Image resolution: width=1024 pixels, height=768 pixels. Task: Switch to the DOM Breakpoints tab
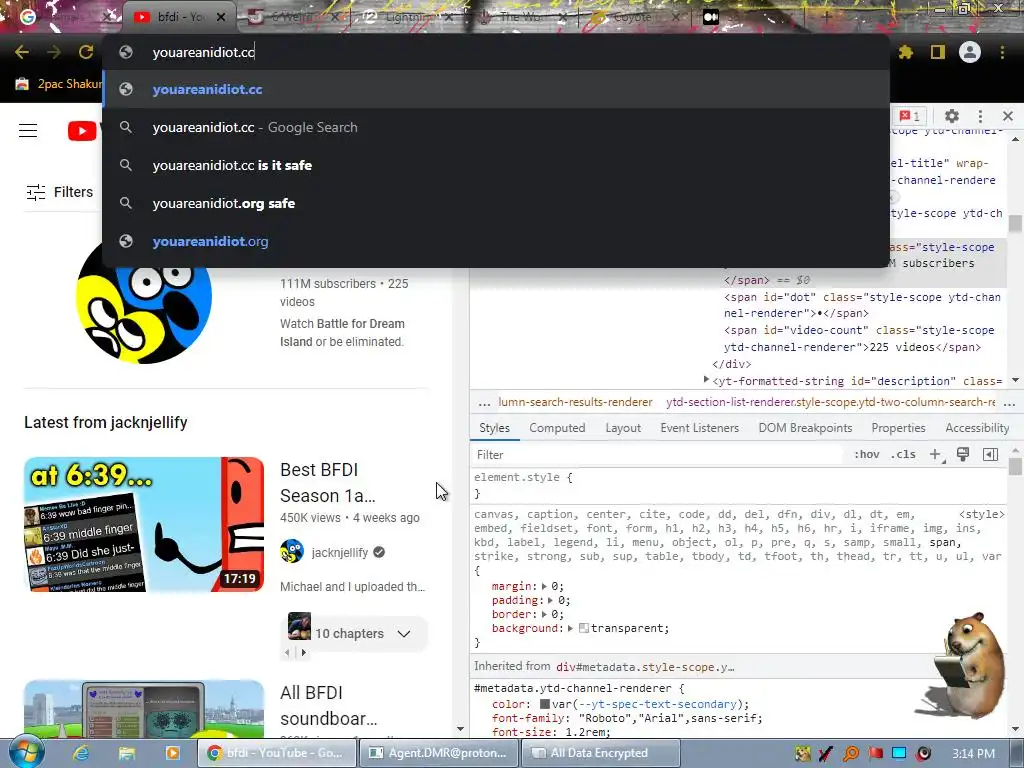click(805, 428)
